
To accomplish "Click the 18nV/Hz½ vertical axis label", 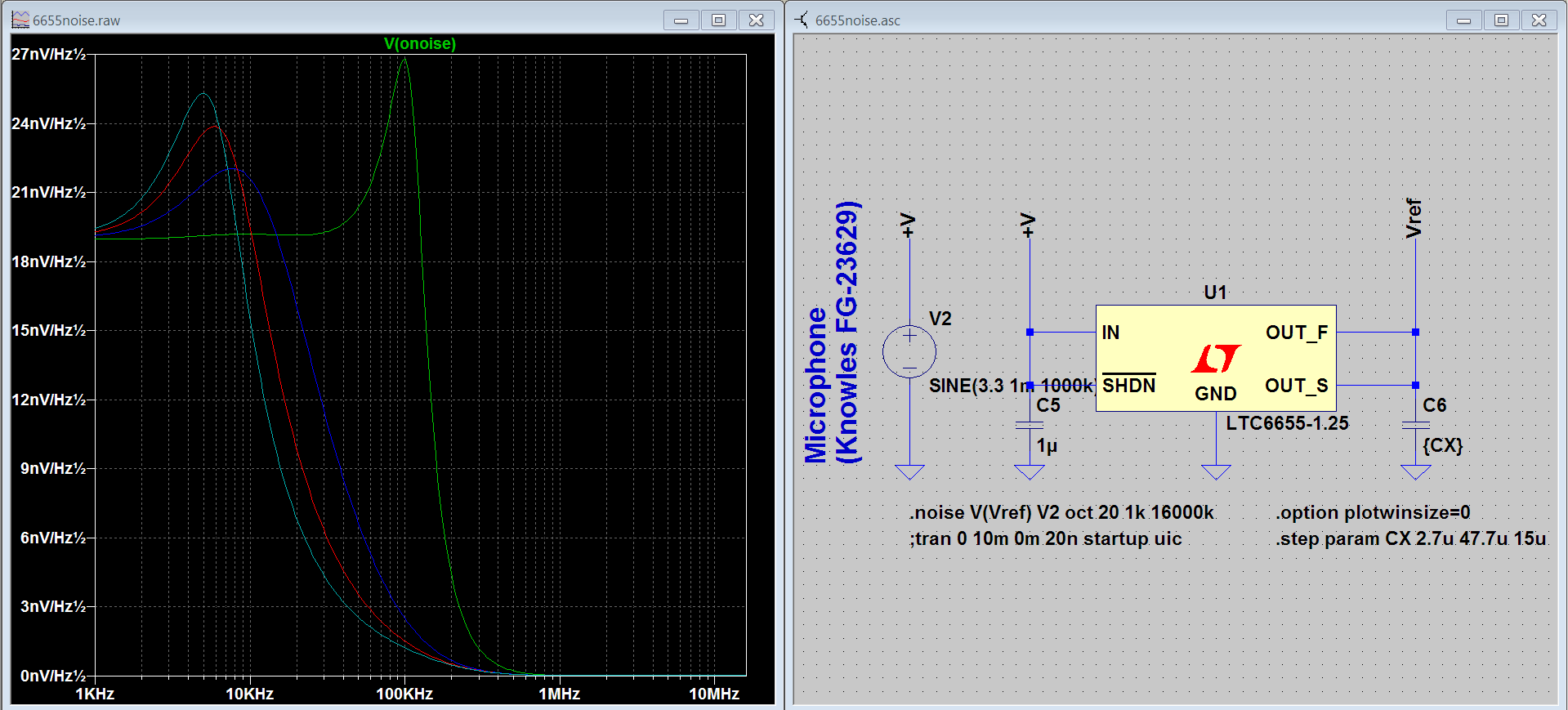I will tap(49, 261).
